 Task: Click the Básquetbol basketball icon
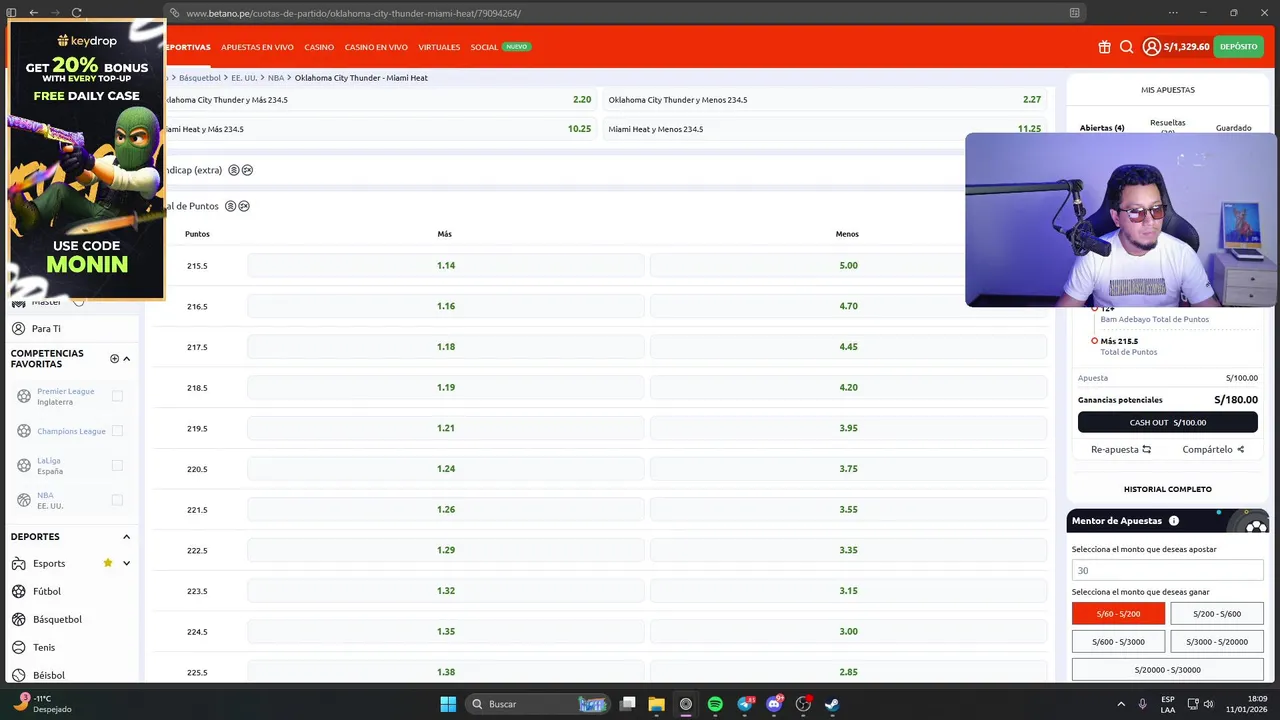coord(18,619)
